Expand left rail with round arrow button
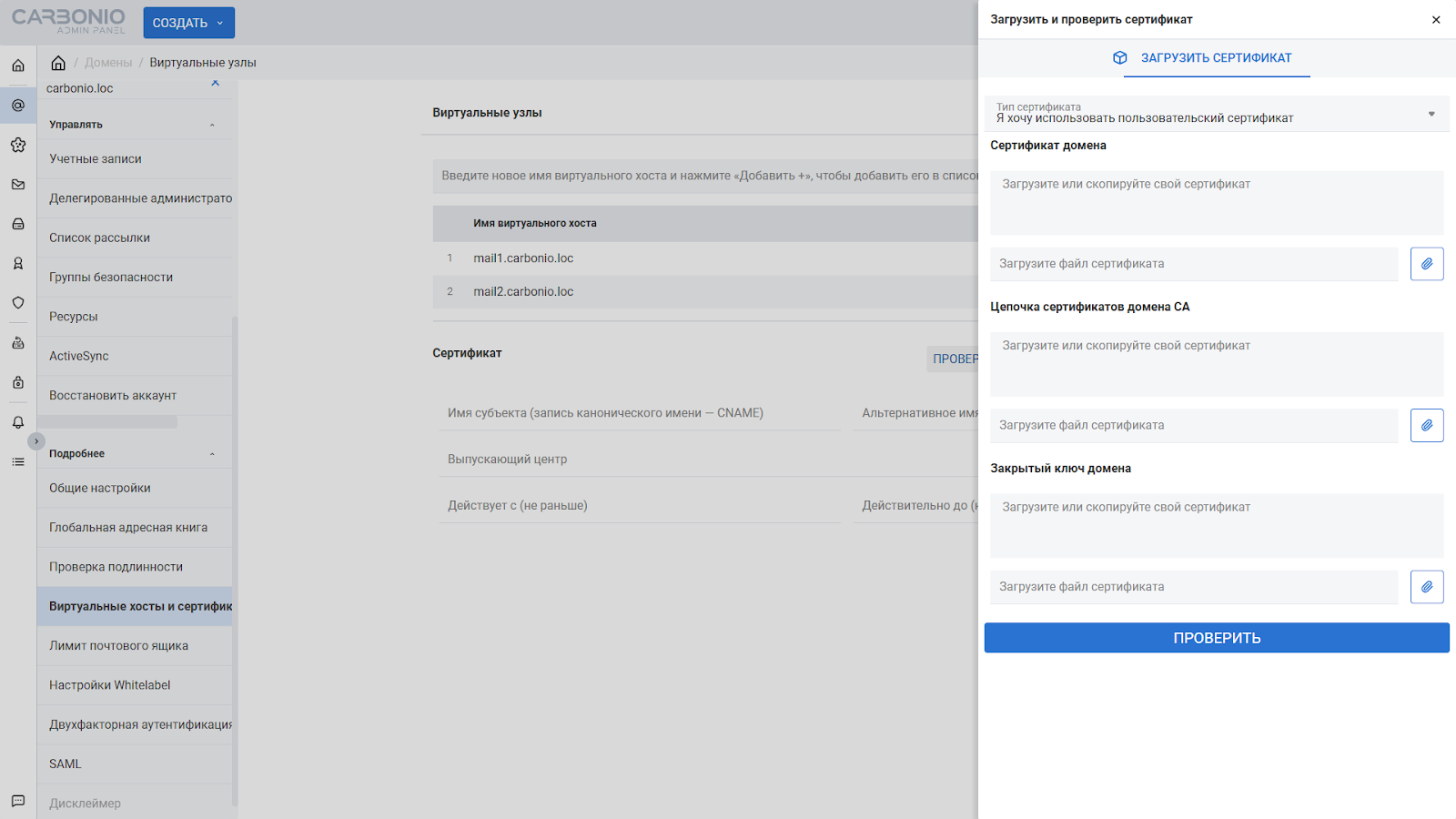The image size is (1456, 819). pos(36,441)
